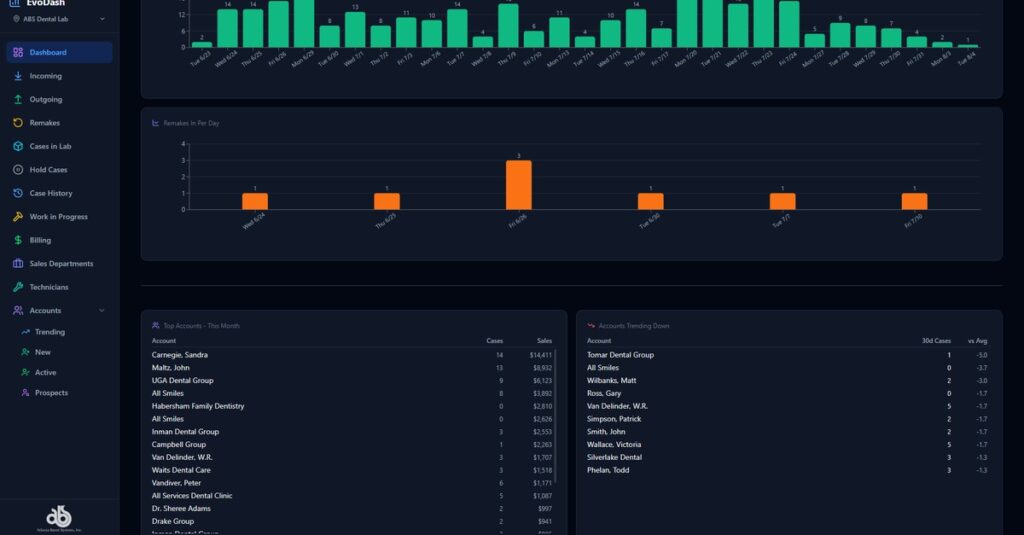This screenshot has width=1024, height=535.
Task: Open the Tomar Dental Group trending-down row
Action: (788, 355)
